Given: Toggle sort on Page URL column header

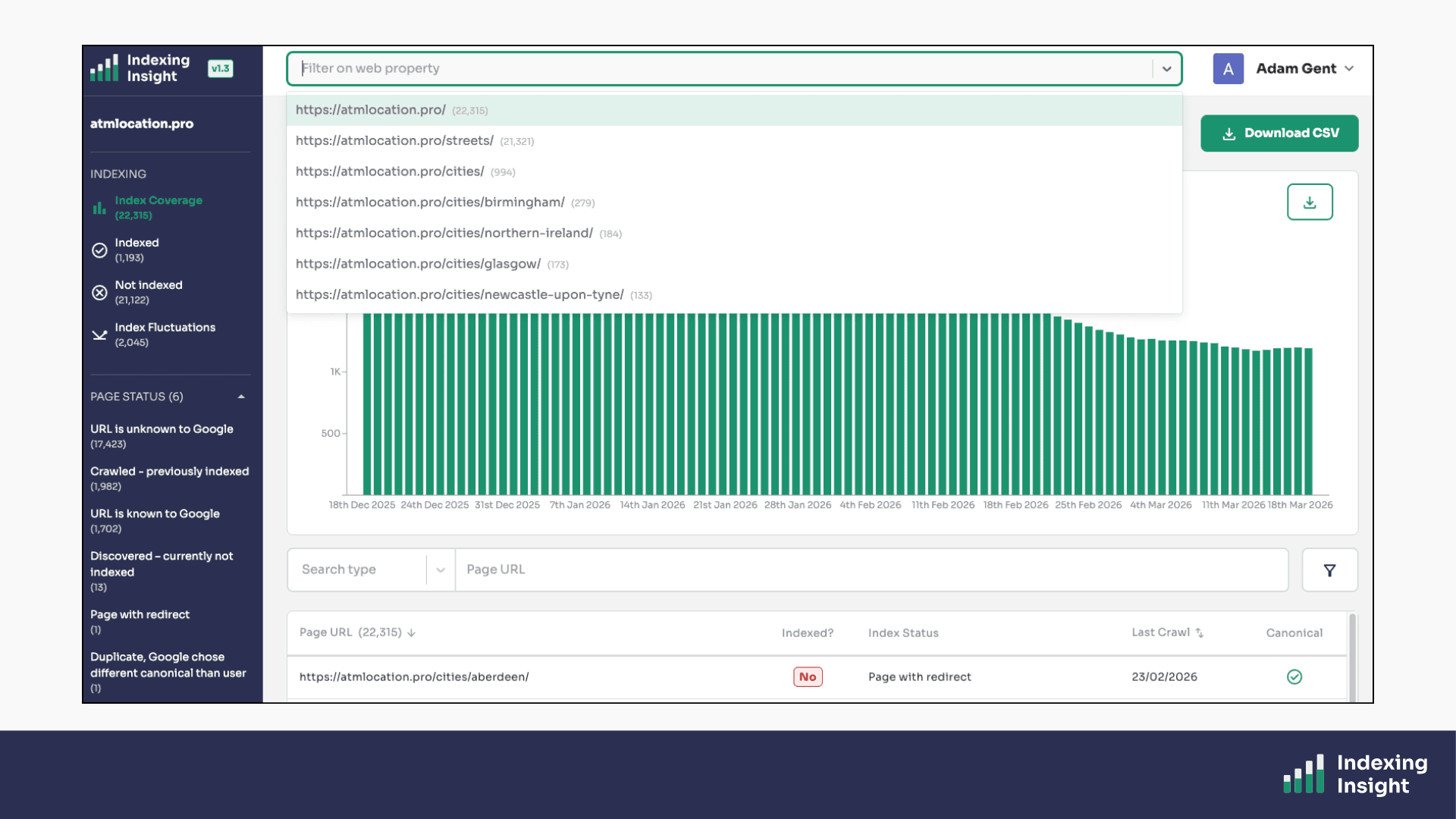Looking at the screenshot, I should click(x=356, y=632).
